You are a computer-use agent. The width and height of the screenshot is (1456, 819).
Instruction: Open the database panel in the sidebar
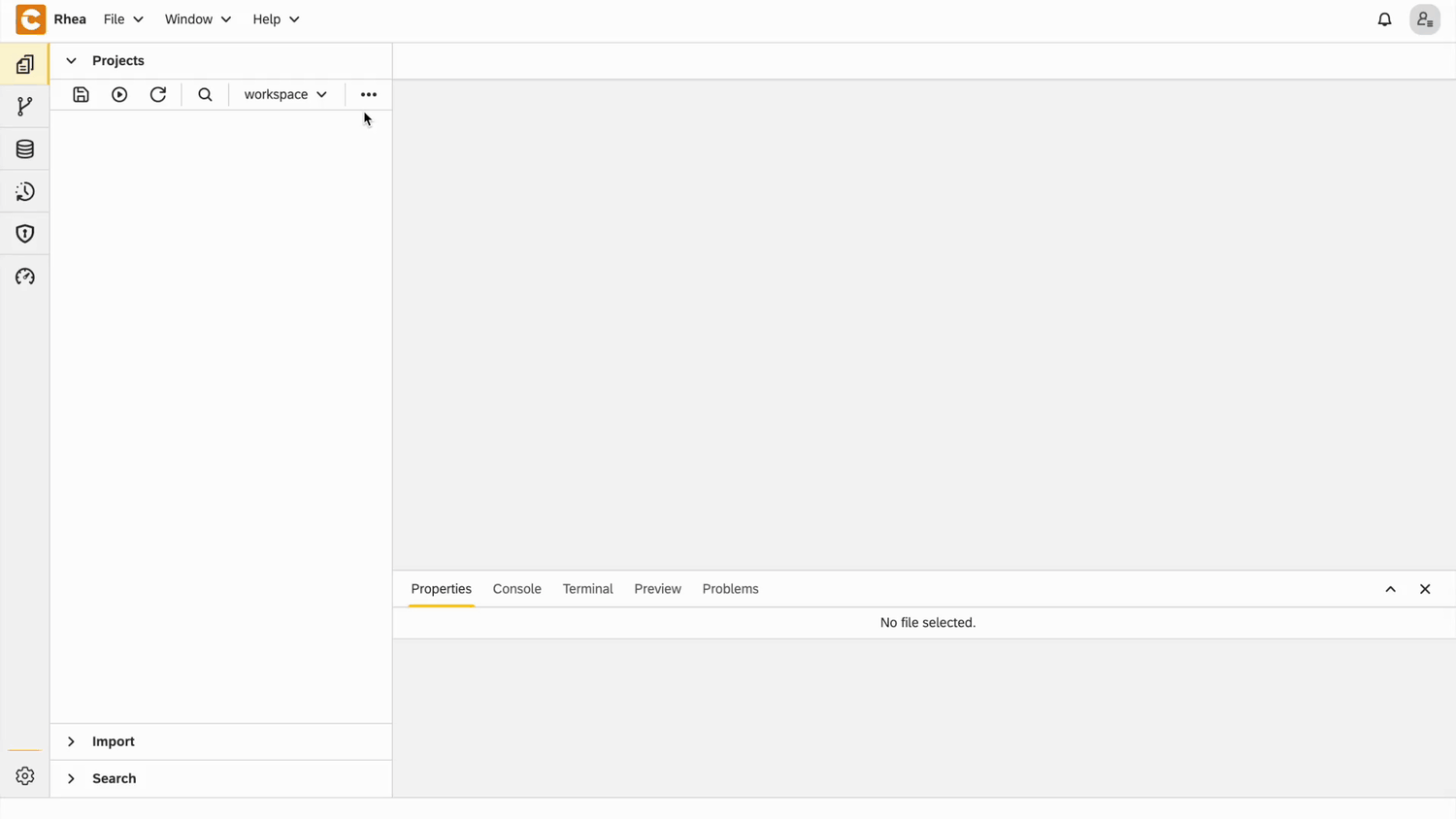point(24,148)
